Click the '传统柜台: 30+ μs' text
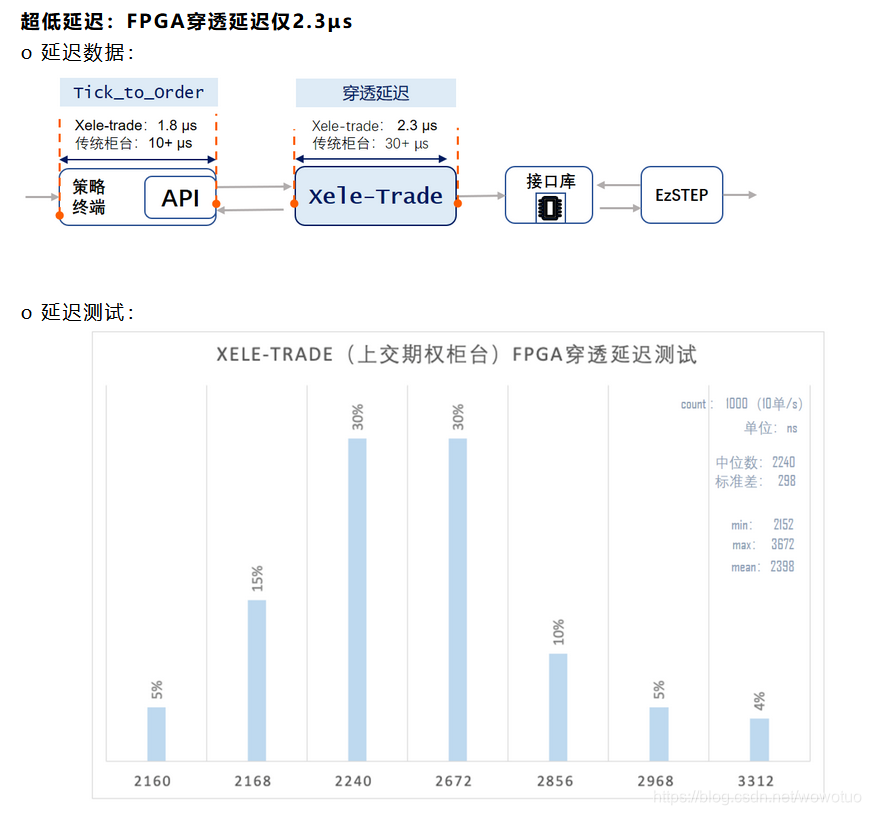Screen dimensions: 871x815 coord(371,144)
